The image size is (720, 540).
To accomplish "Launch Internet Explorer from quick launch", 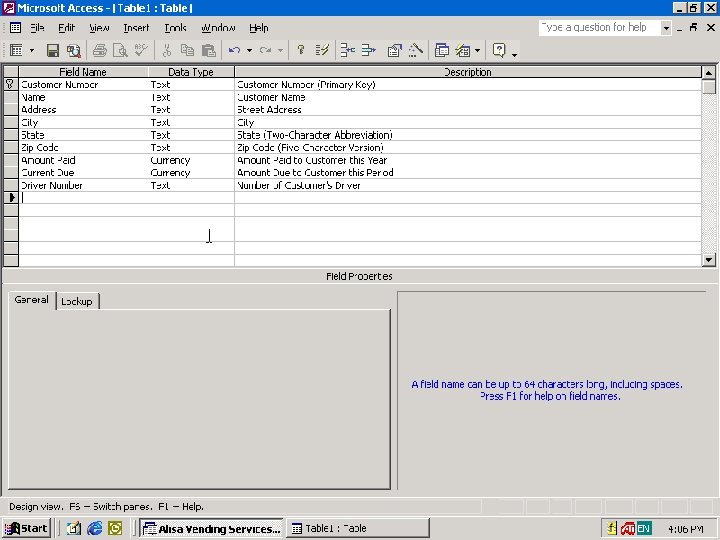I will click(x=95, y=529).
